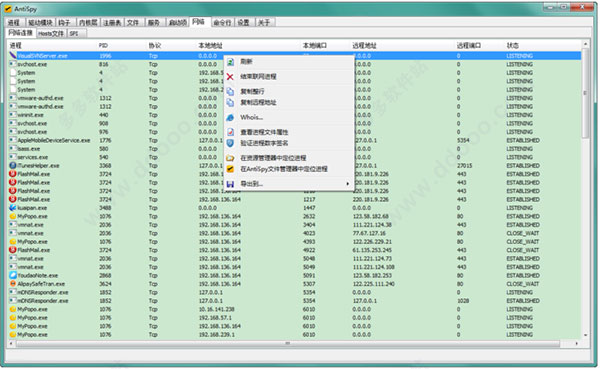This screenshot has width=600, height=369.
Task: Open 查看进程文件属性 file properties entry
Action: (264, 132)
